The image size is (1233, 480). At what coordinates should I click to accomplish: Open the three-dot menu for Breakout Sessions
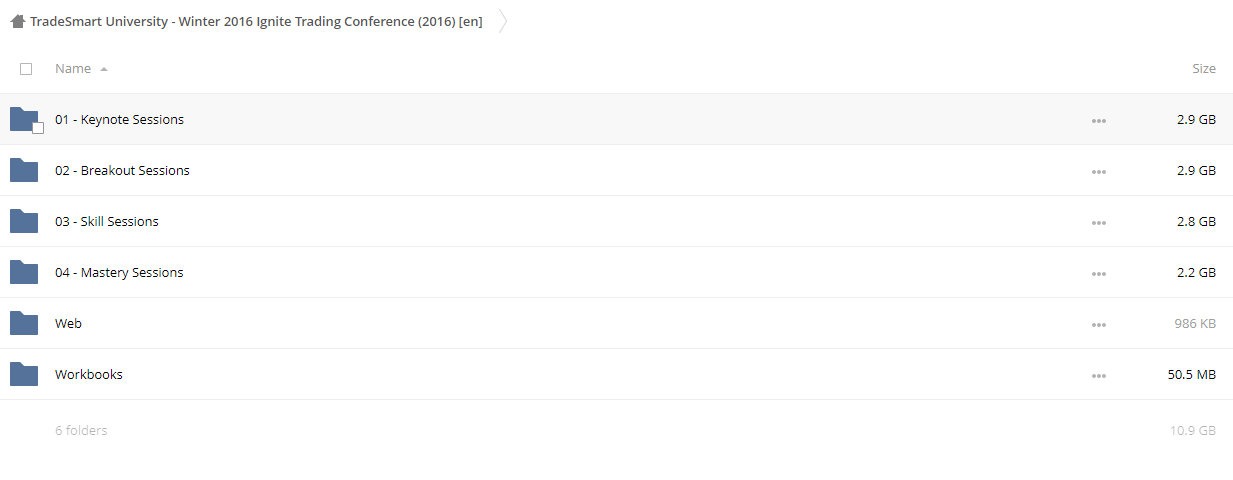[x=1099, y=171]
